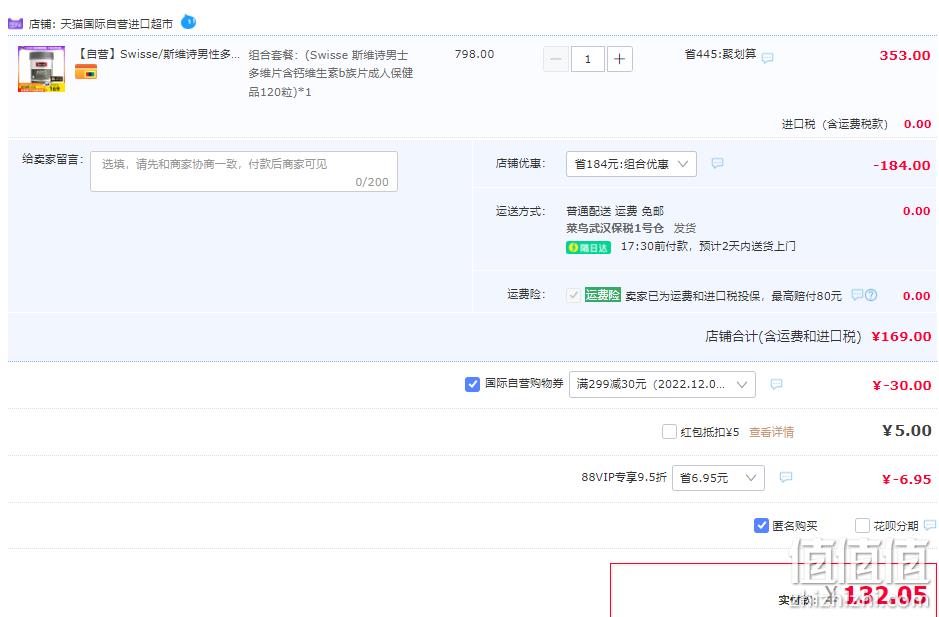Click the -184.00 discount amount
This screenshot has height=617, width=939.
[902, 165]
